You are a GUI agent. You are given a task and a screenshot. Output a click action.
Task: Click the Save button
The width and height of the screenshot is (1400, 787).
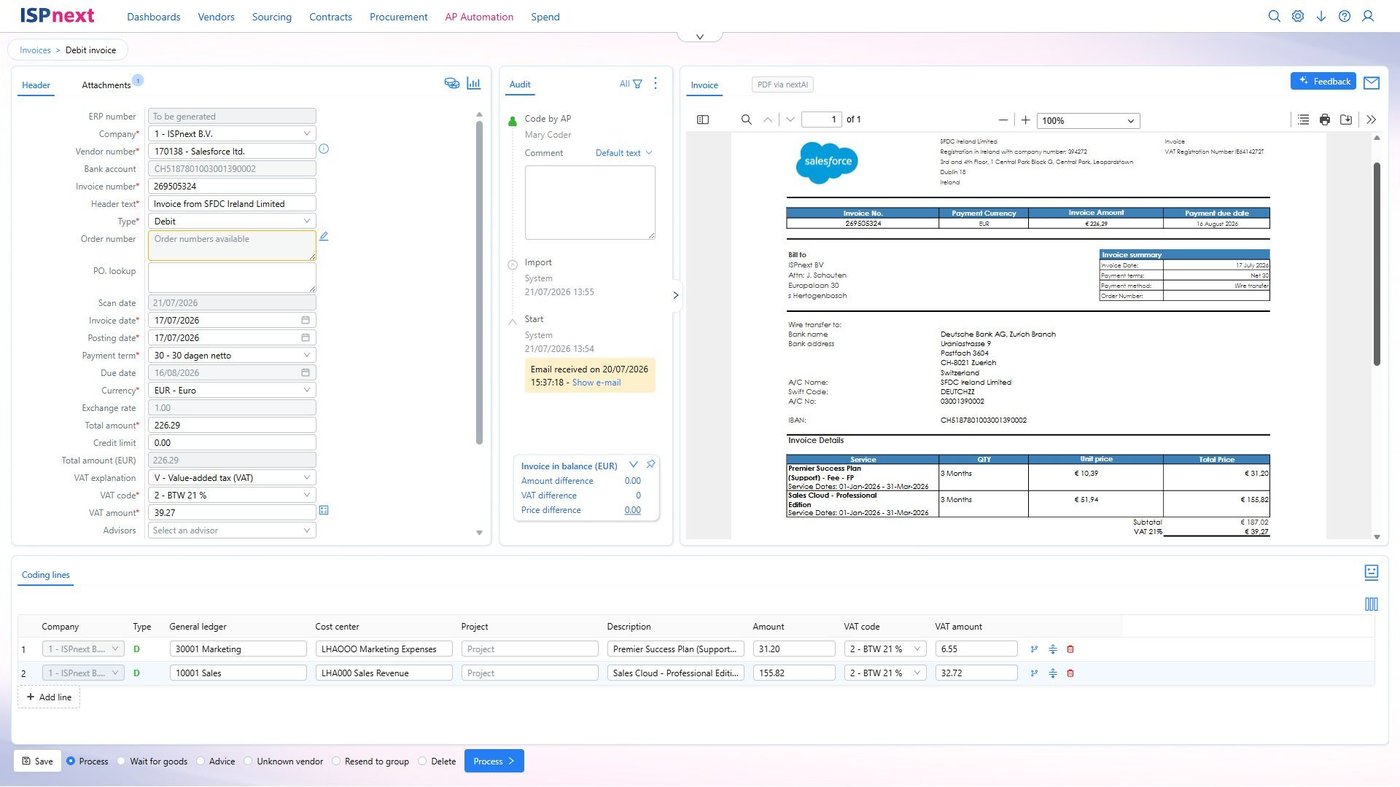[x=37, y=761]
